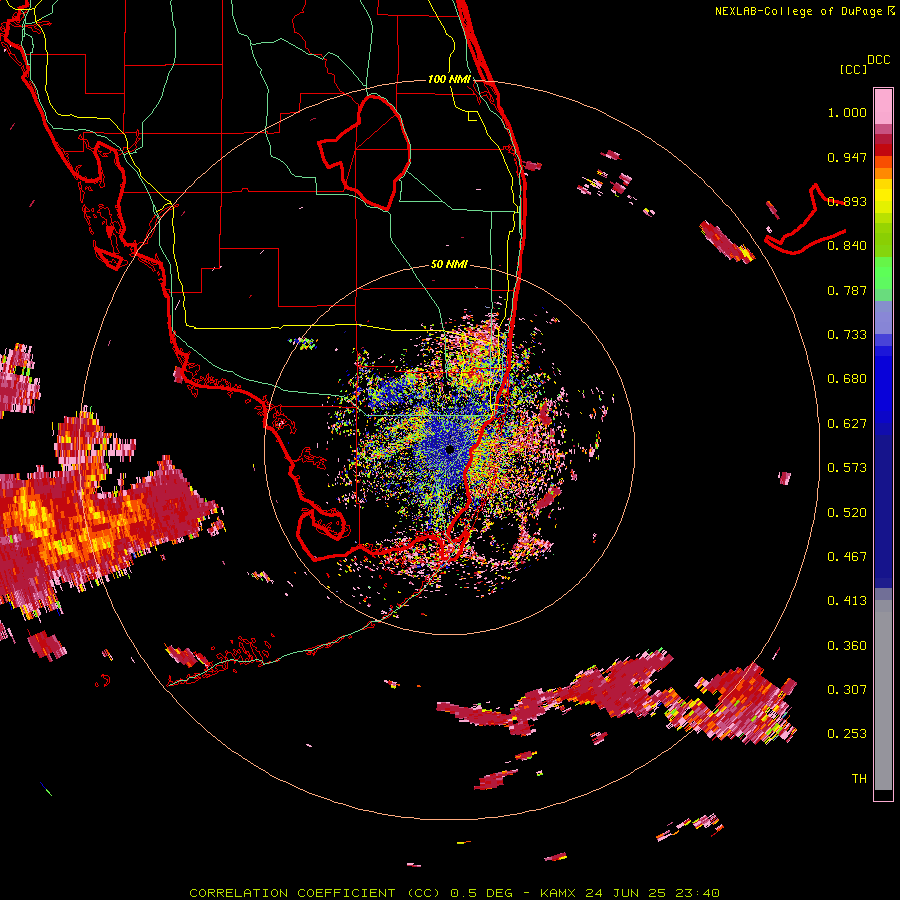Pick the gray lower section of color bar
900x900 pixels.
(883, 695)
